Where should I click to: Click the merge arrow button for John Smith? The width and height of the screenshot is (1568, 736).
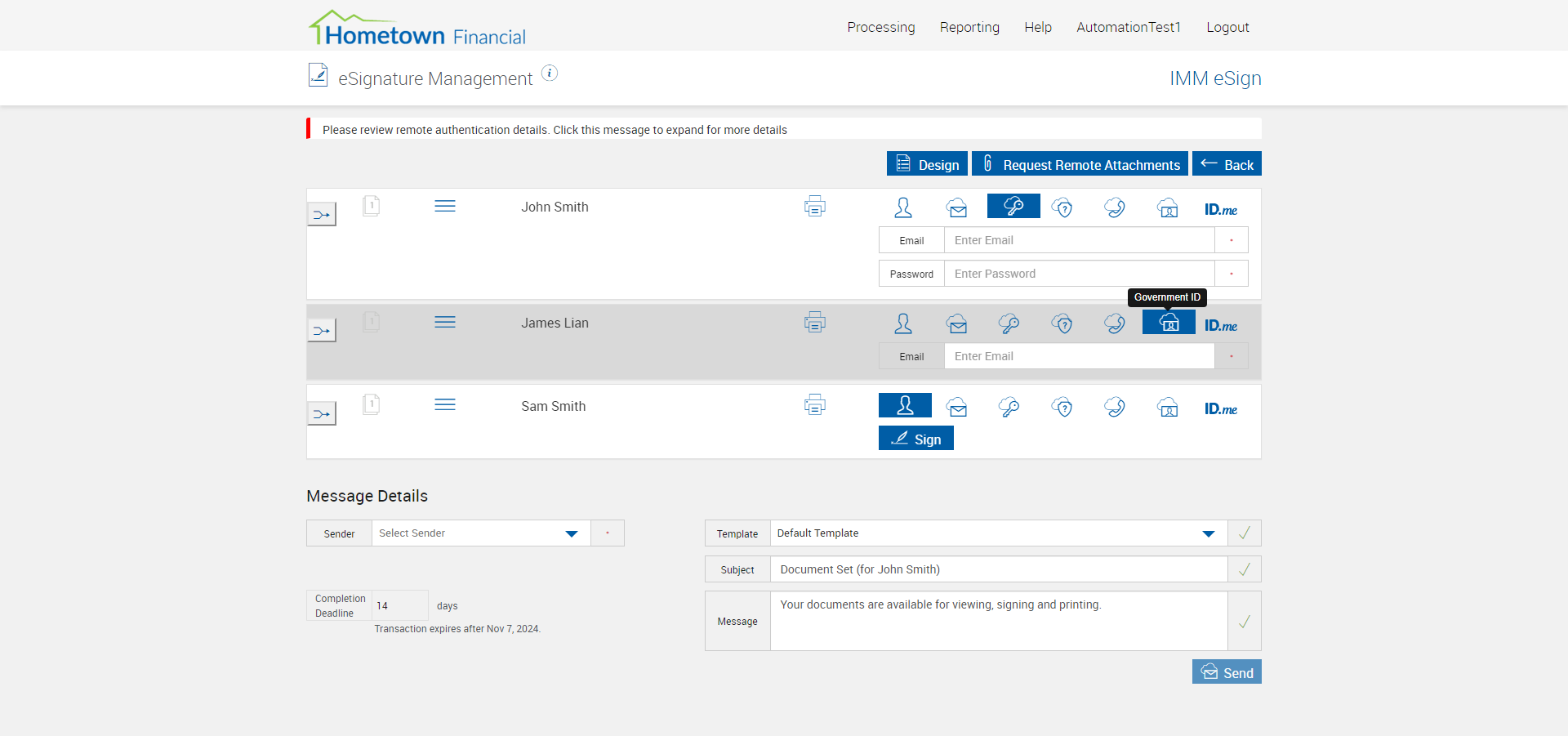(321, 215)
